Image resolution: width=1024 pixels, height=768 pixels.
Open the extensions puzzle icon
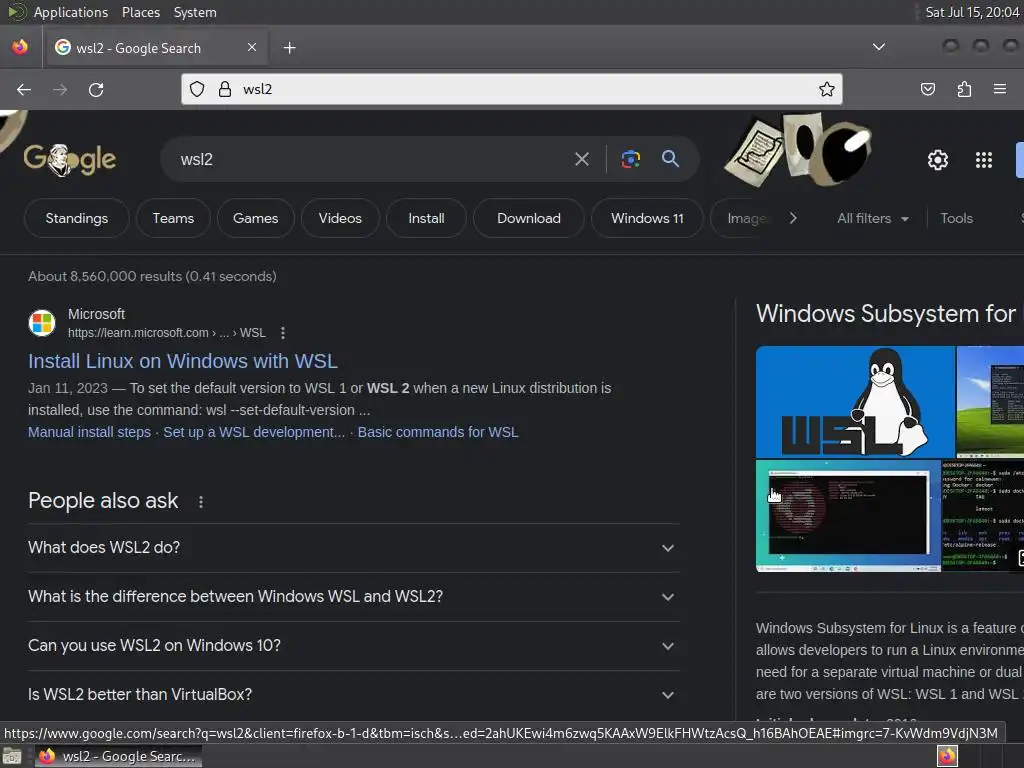click(964, 89)
